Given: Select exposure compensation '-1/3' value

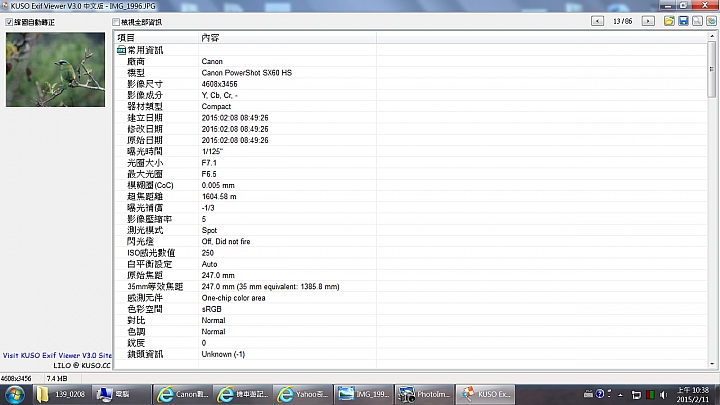Looking at the screenshot, I should tap(208, 208).
